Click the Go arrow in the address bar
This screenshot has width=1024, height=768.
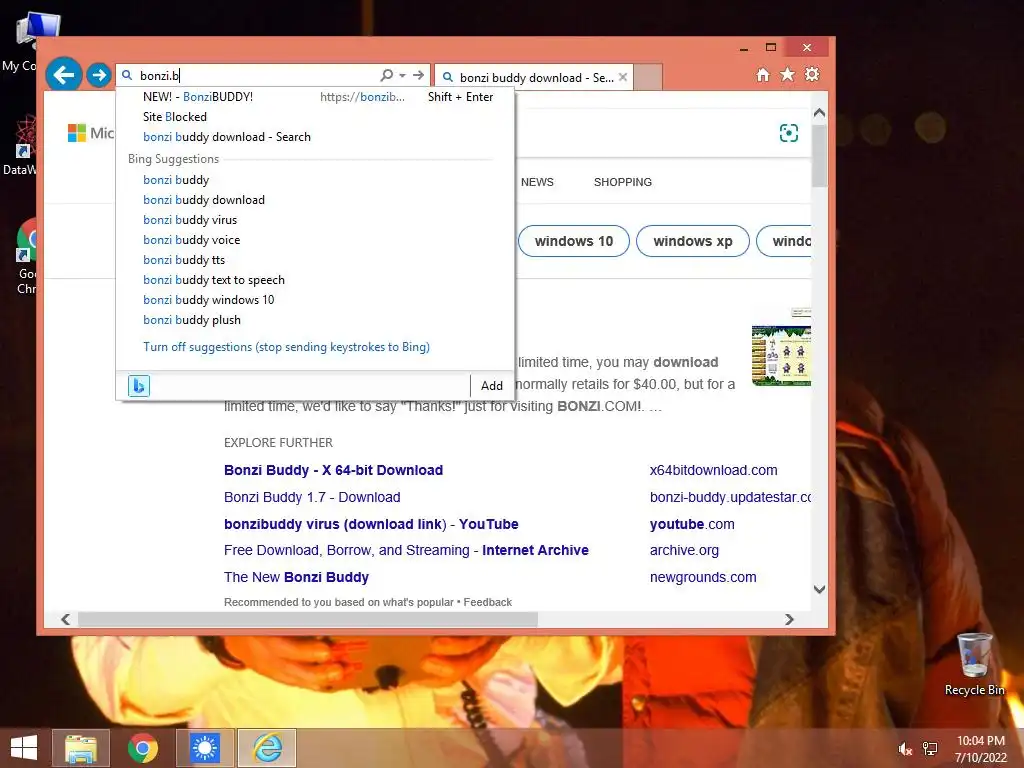[419, 75]
